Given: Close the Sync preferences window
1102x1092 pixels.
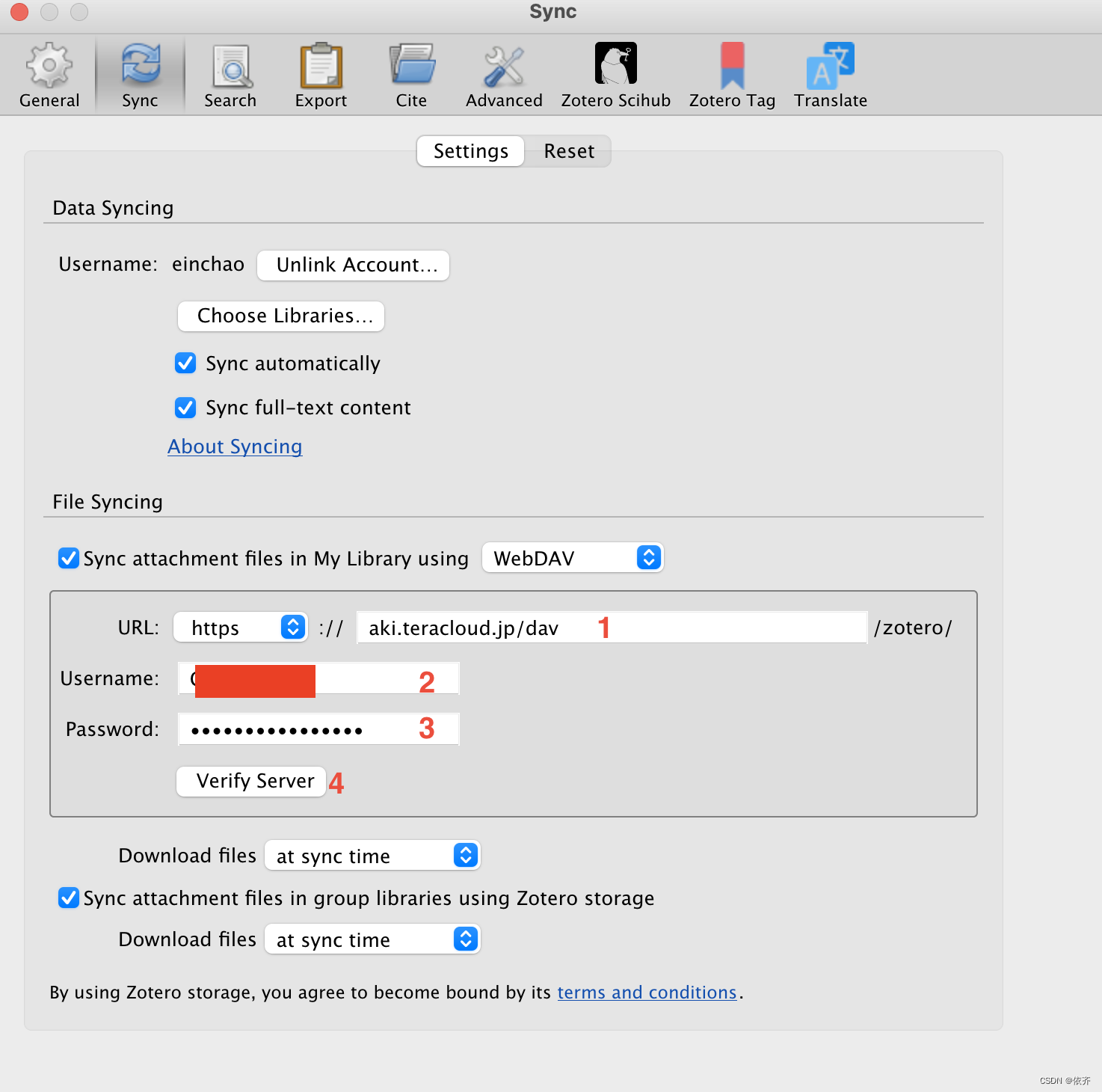Looking at the screenshot, I should click(19, 12).
